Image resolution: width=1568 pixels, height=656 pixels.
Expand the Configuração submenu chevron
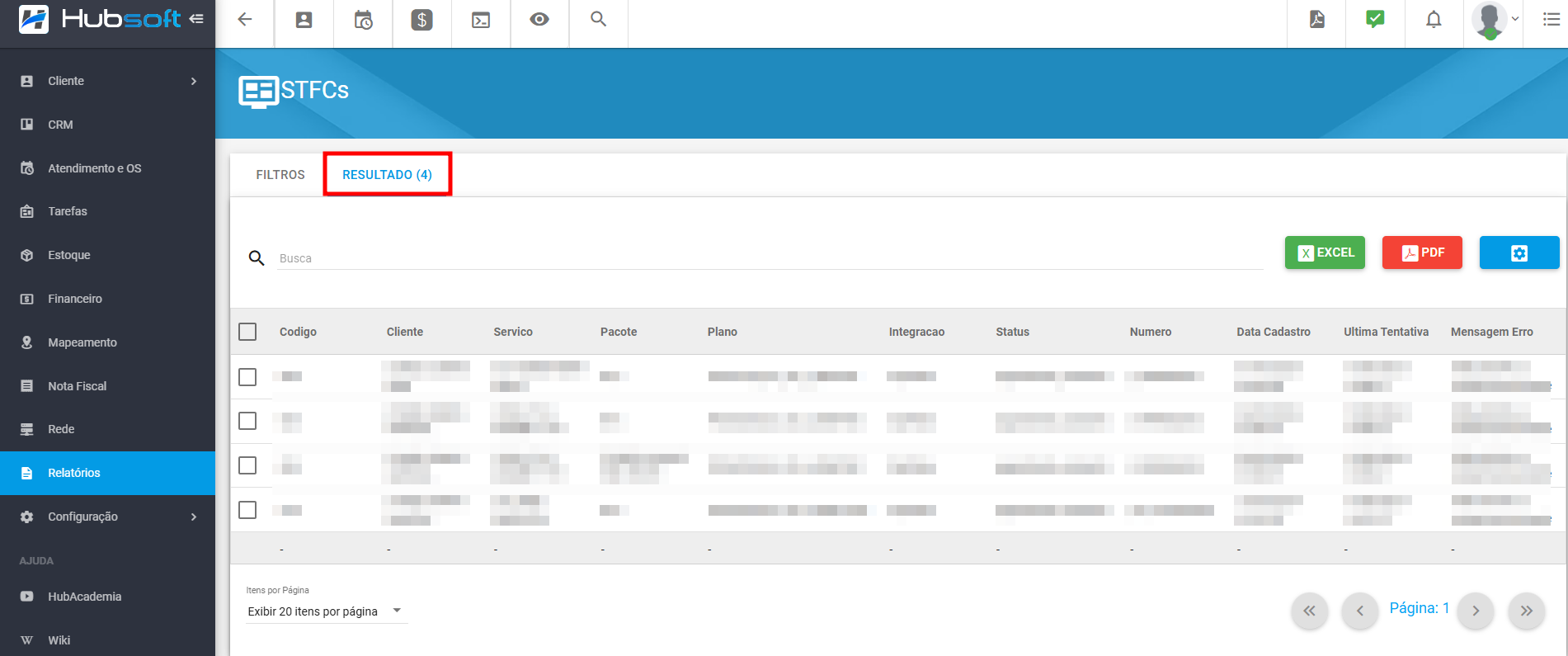(194, 517)
